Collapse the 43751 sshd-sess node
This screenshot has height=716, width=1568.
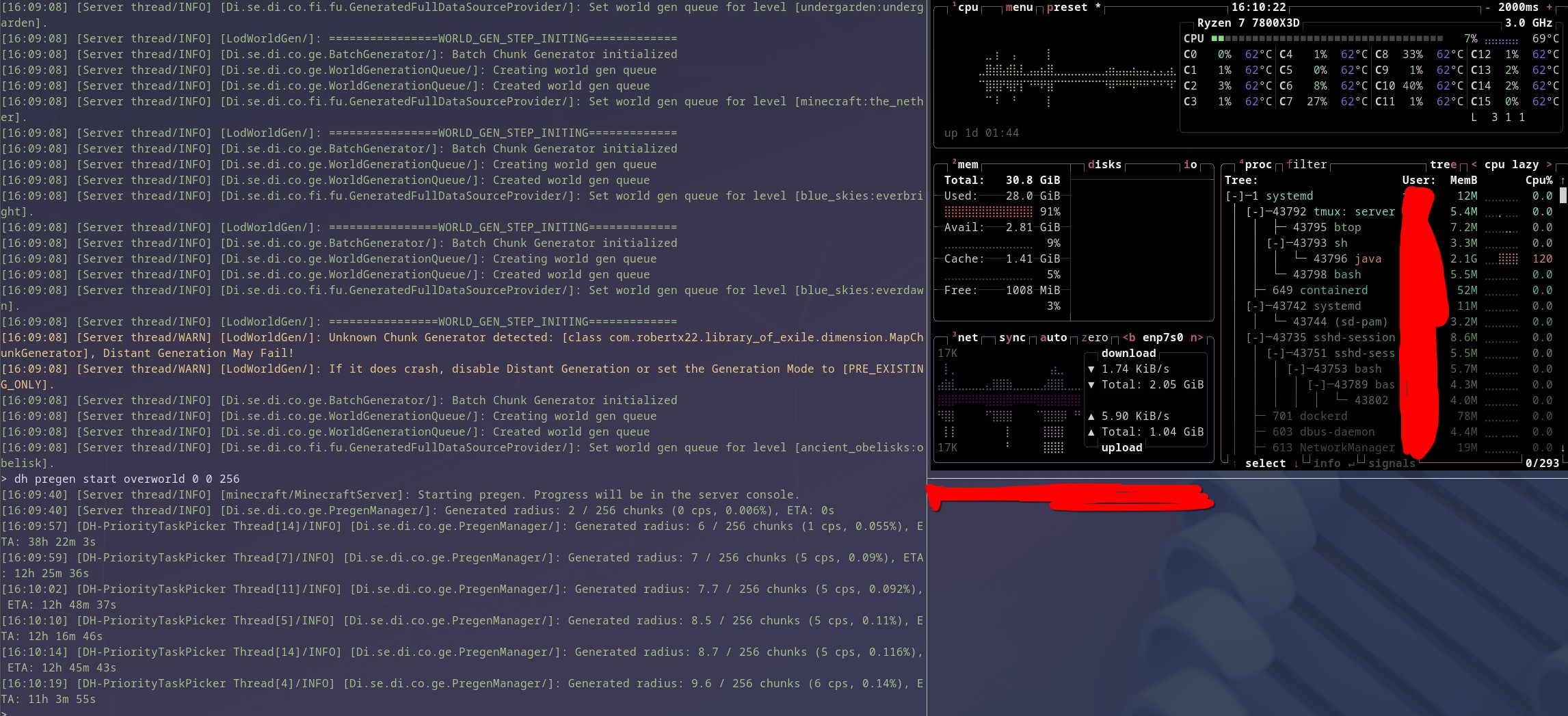pyautogui.click(x=1276, y=353)
